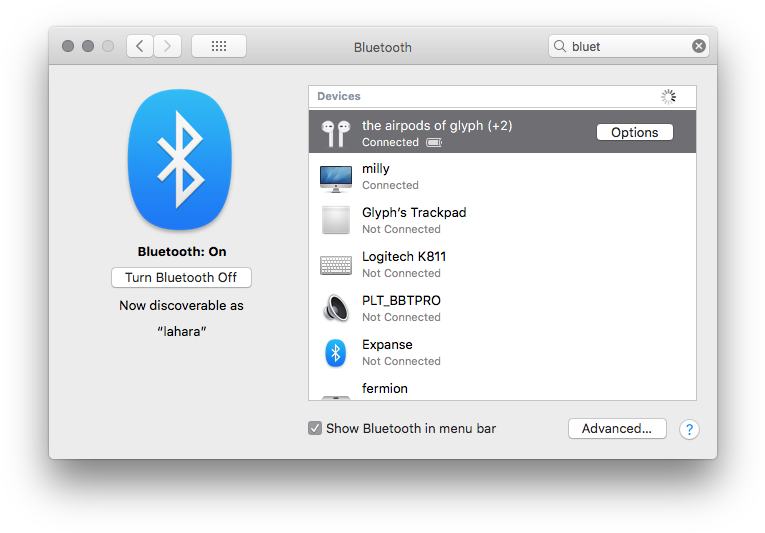Go forward with the right arrow
765x533 pixels.
click(x=167, y=46)
